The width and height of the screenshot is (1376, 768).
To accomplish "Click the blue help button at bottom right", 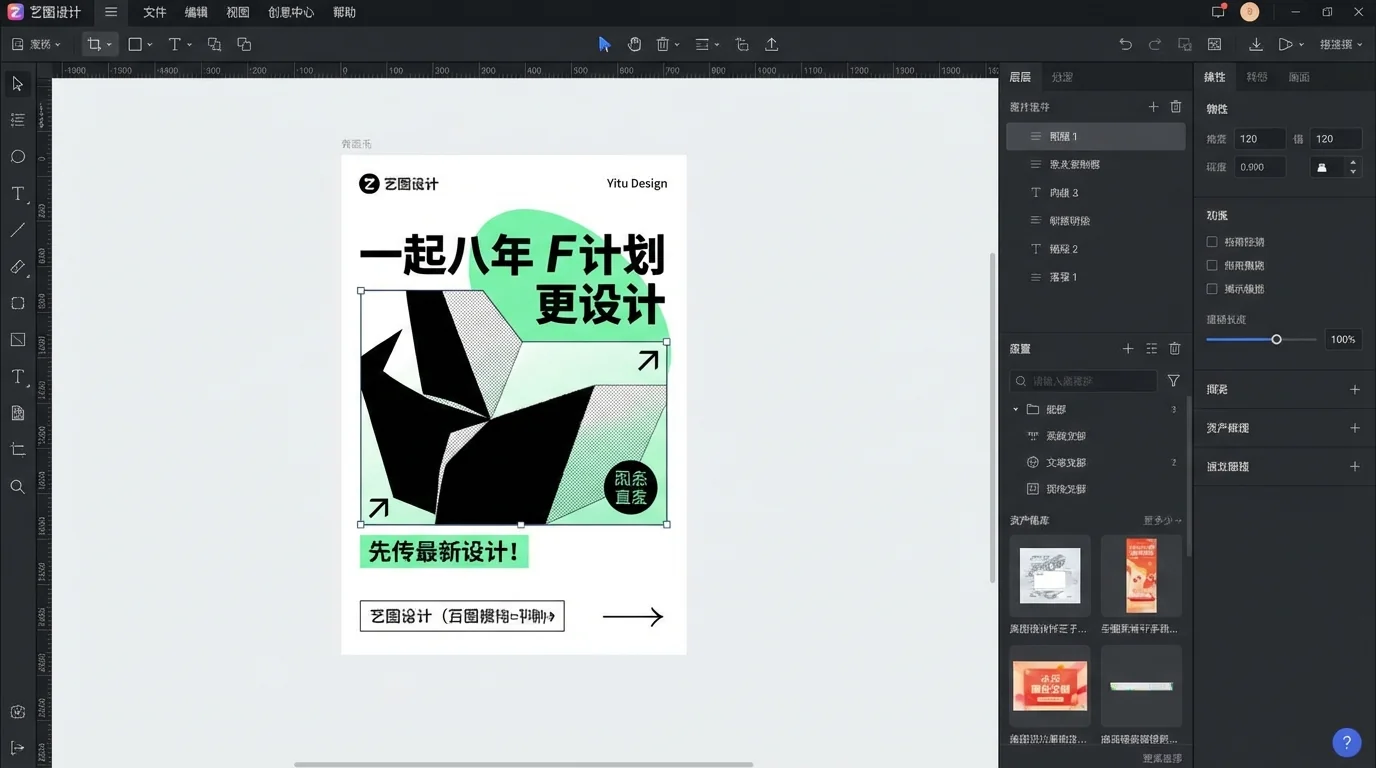I will 1346,742.
